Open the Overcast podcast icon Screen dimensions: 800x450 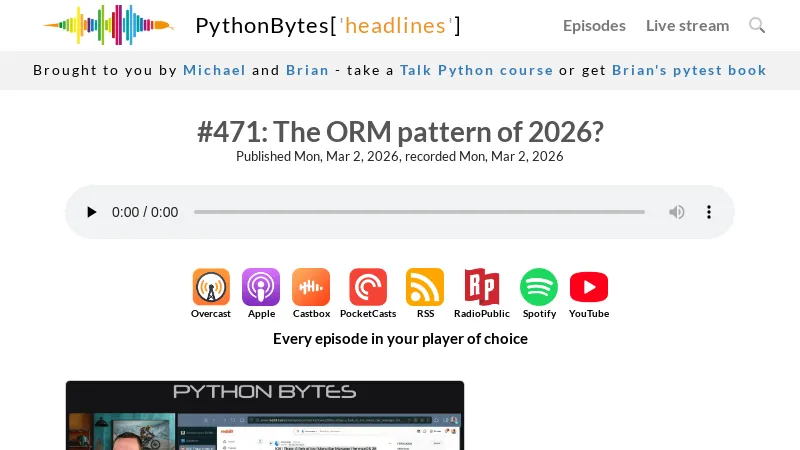211,288
